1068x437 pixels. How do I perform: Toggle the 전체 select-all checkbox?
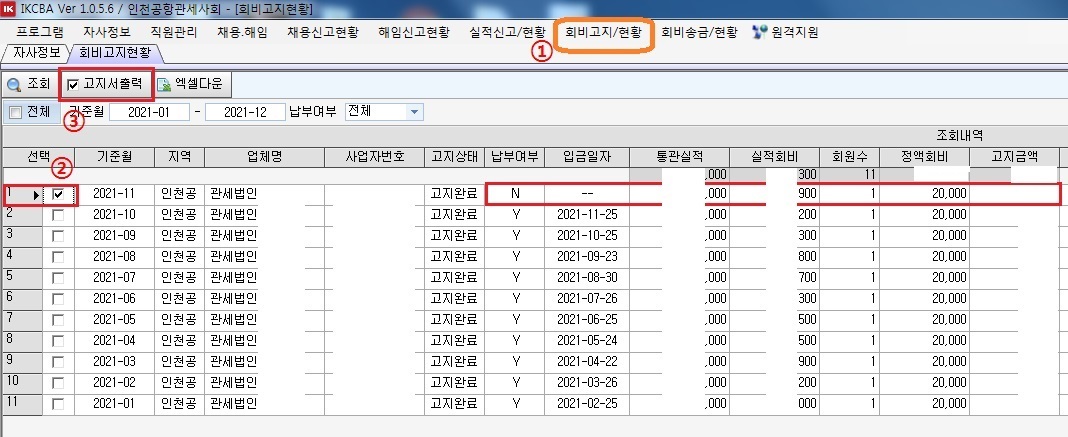pos(15,112)
